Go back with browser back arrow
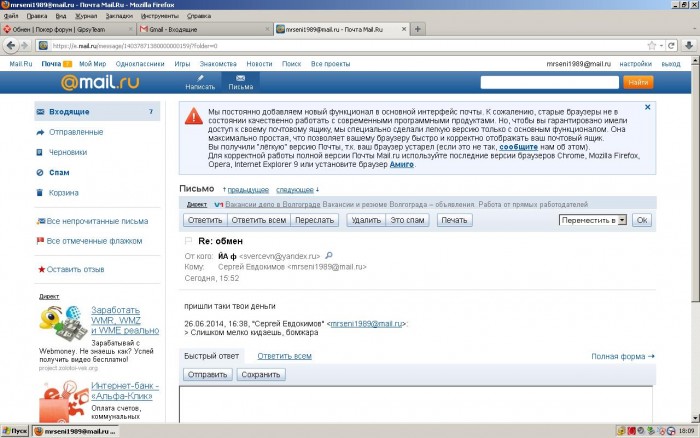The image size is (700, 438). point(11,46)
